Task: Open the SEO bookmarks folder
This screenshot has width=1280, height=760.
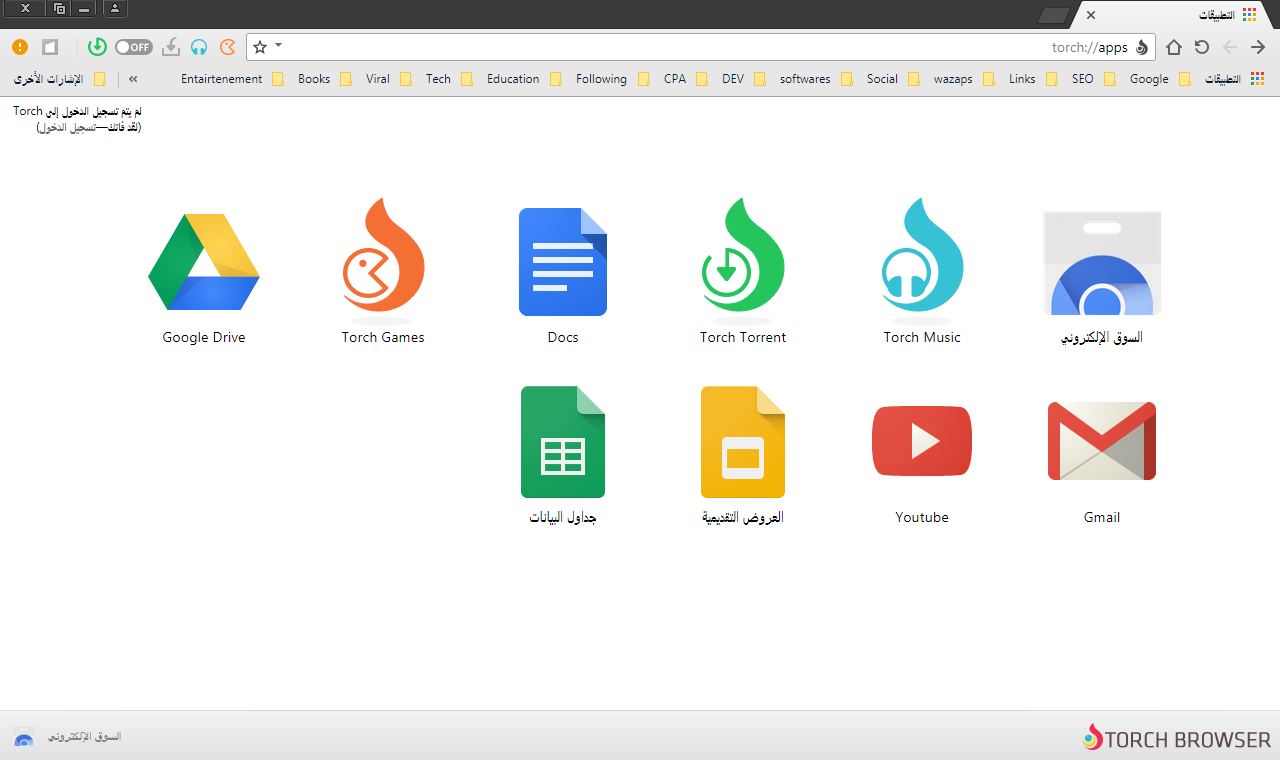Action: [x=1093, y=79]
